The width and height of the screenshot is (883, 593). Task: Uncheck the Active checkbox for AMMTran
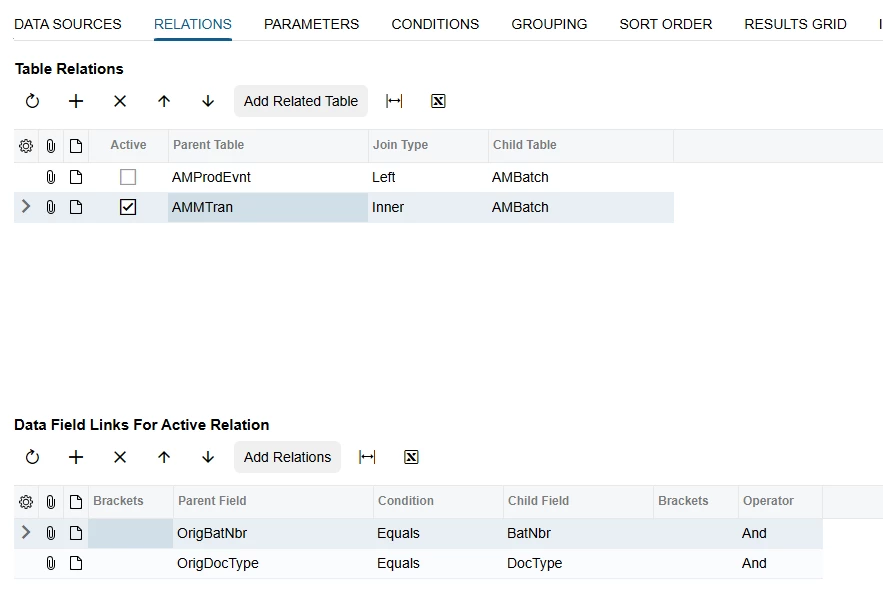(x=128, y=207)
